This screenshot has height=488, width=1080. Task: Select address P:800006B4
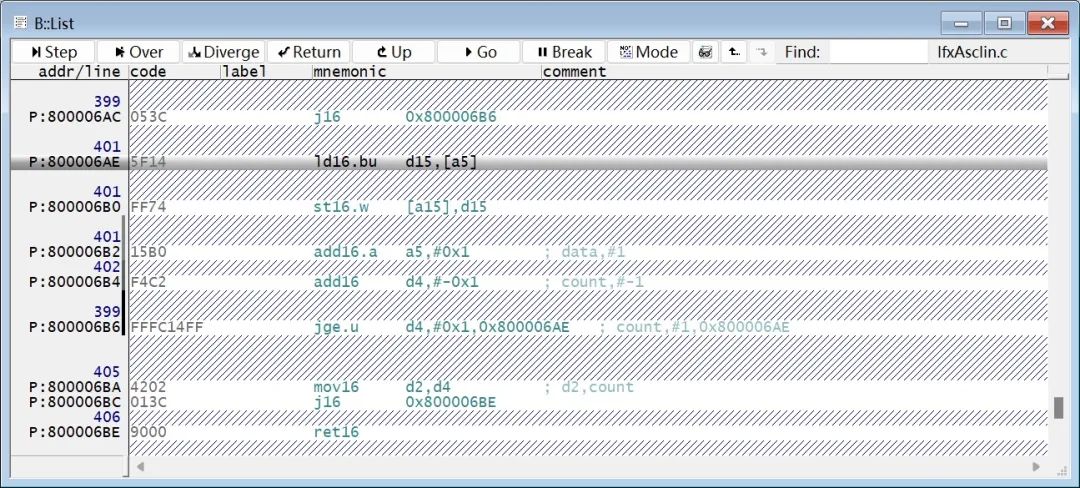click(x=74, y=282)
